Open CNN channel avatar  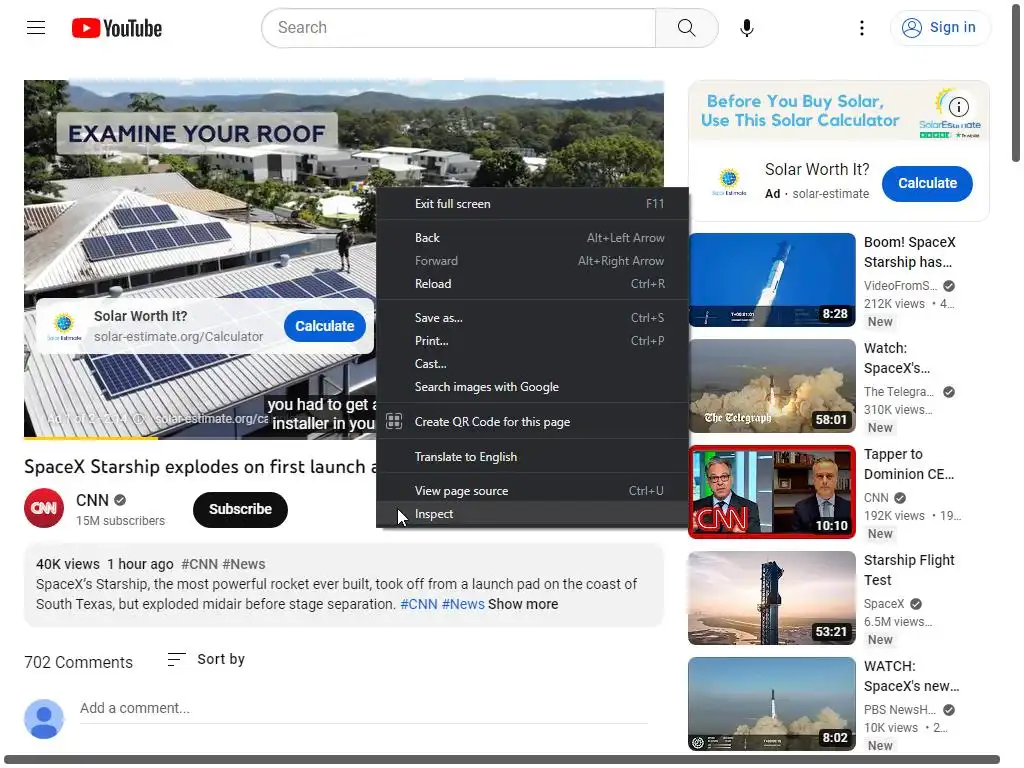(44, 508)
